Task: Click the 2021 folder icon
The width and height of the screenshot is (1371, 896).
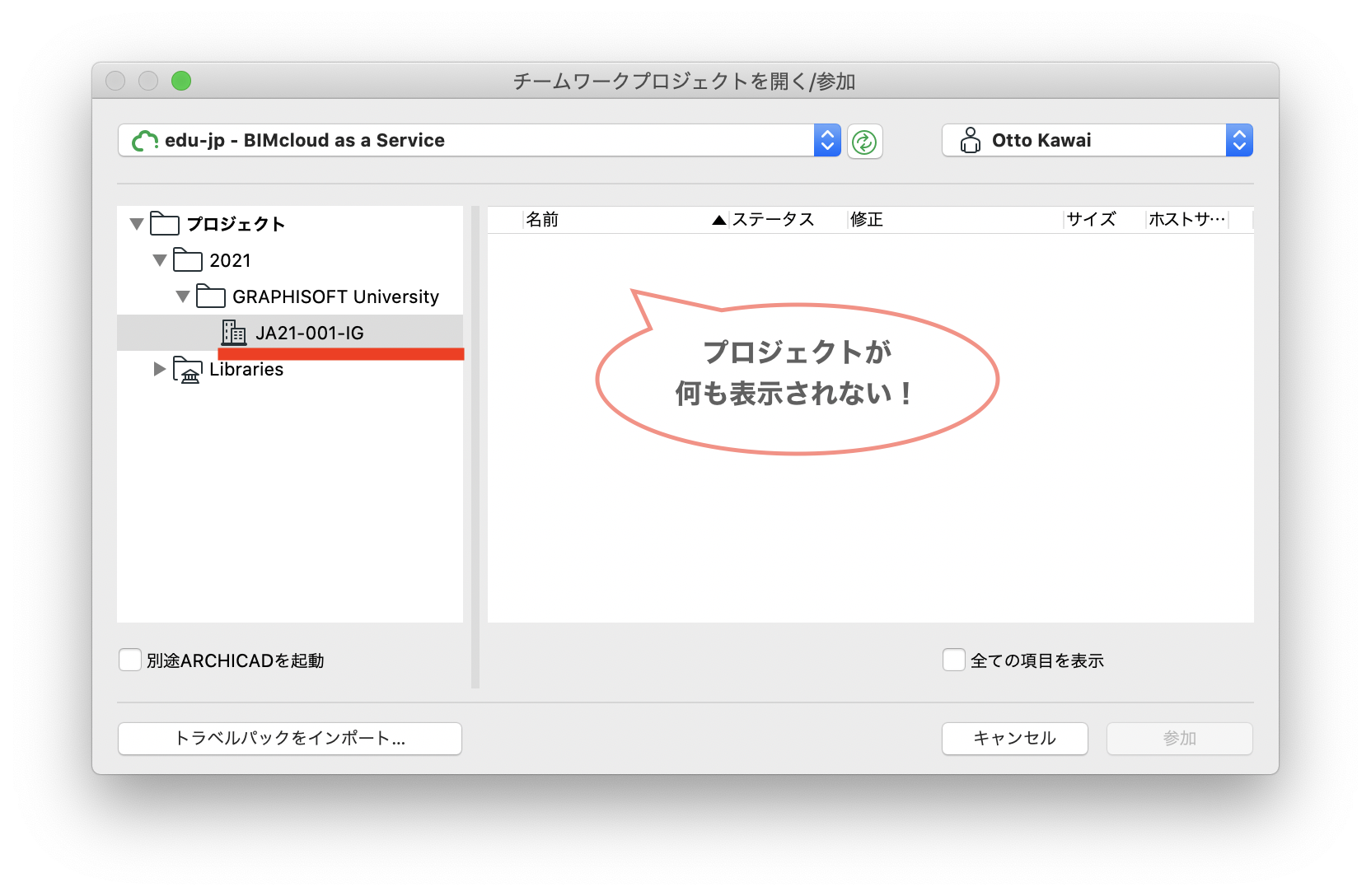Action: point(188,260)
